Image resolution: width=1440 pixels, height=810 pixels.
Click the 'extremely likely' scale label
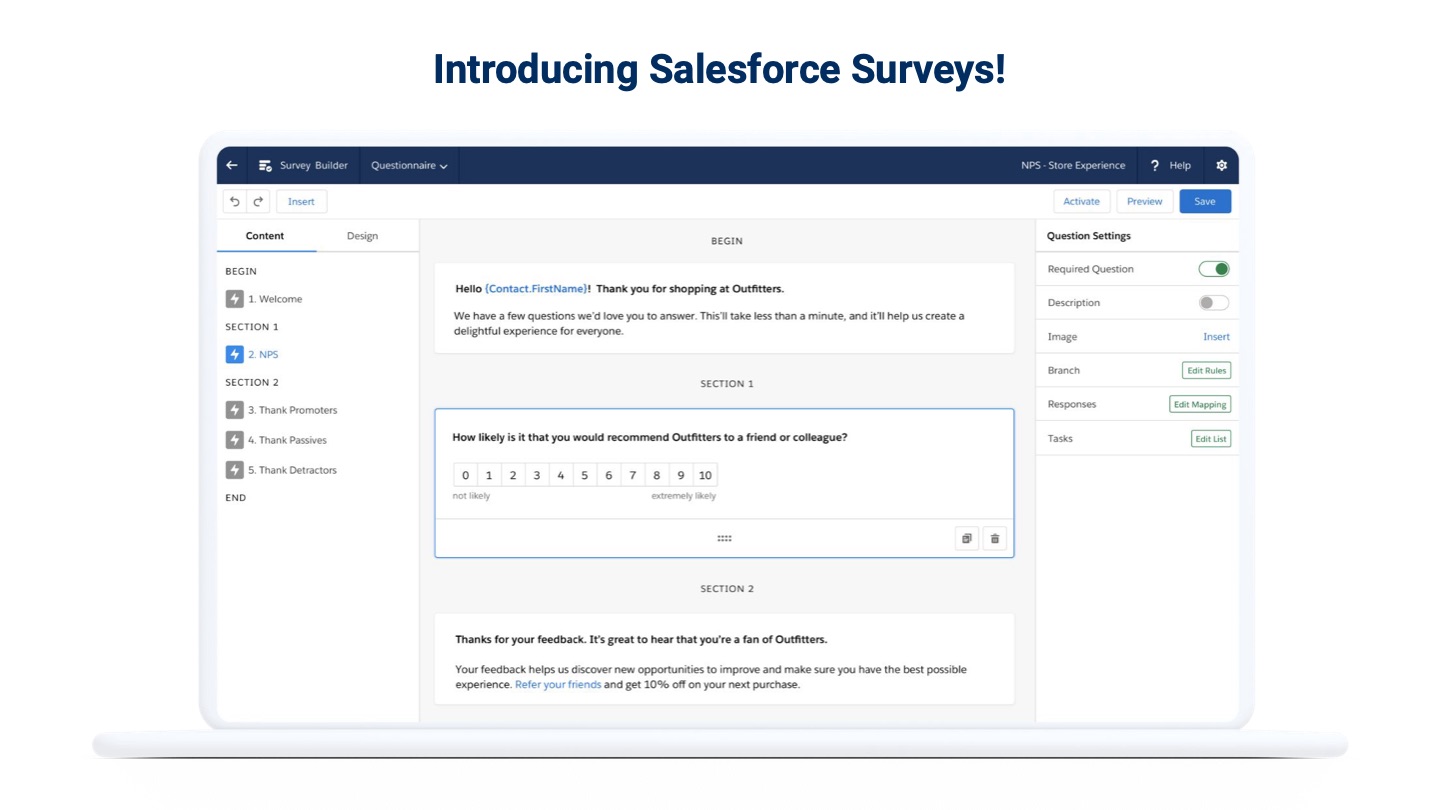(x=684, y=496)
